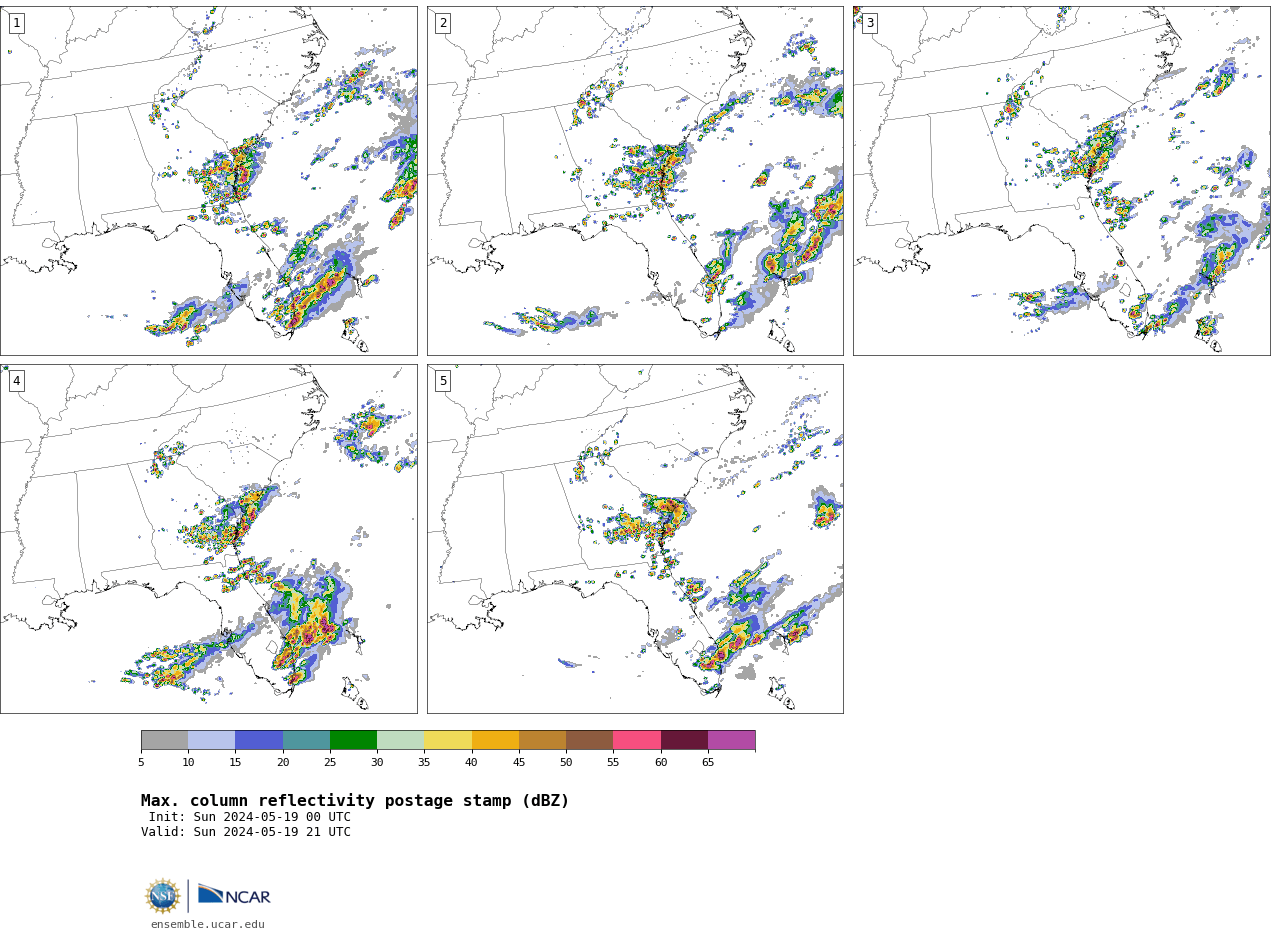Screen dimensions: 1280x936
Task: Click the colorbar tick label 5
Action: pos(141,763)
